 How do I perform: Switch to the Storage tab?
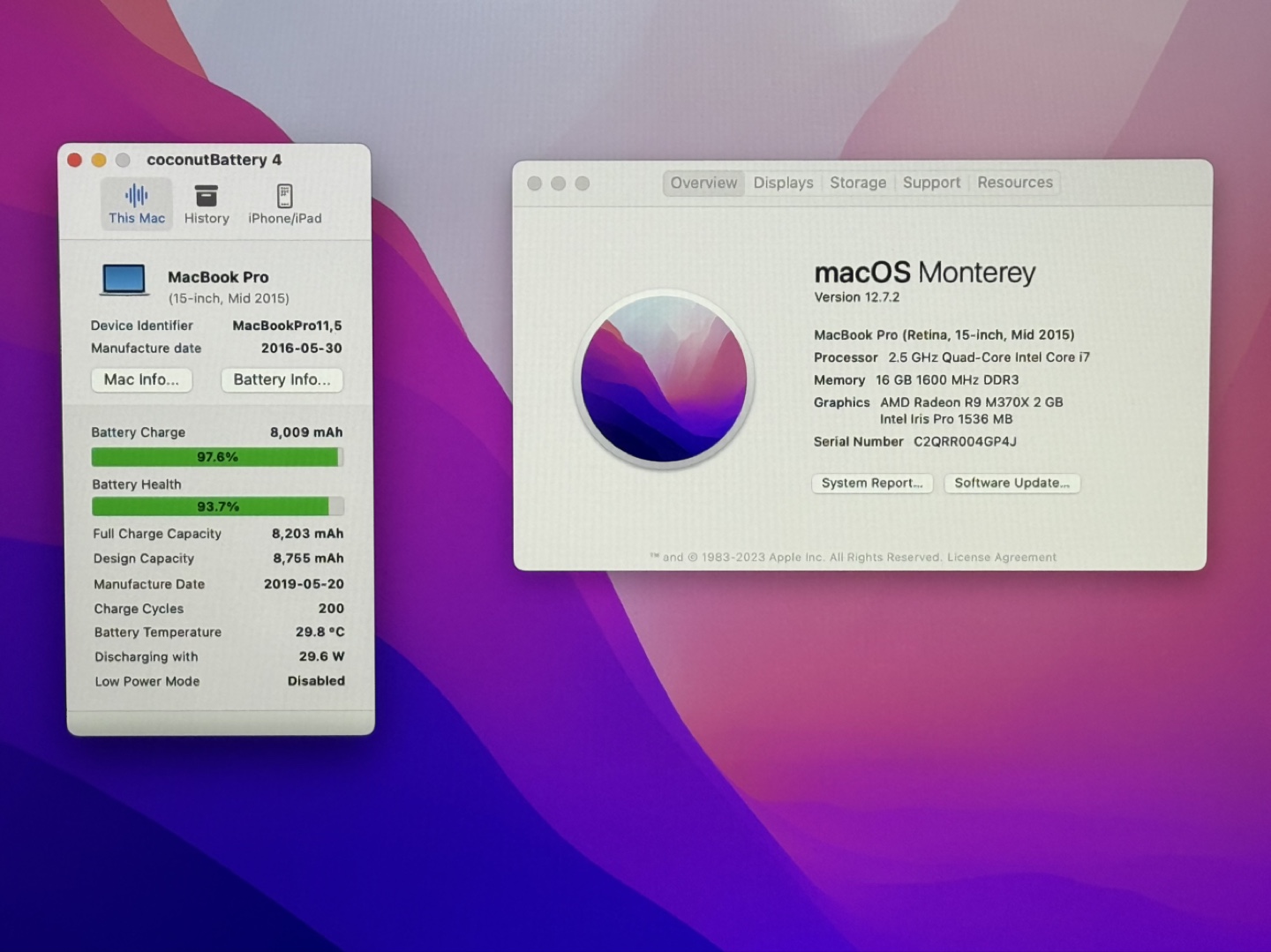858,183
